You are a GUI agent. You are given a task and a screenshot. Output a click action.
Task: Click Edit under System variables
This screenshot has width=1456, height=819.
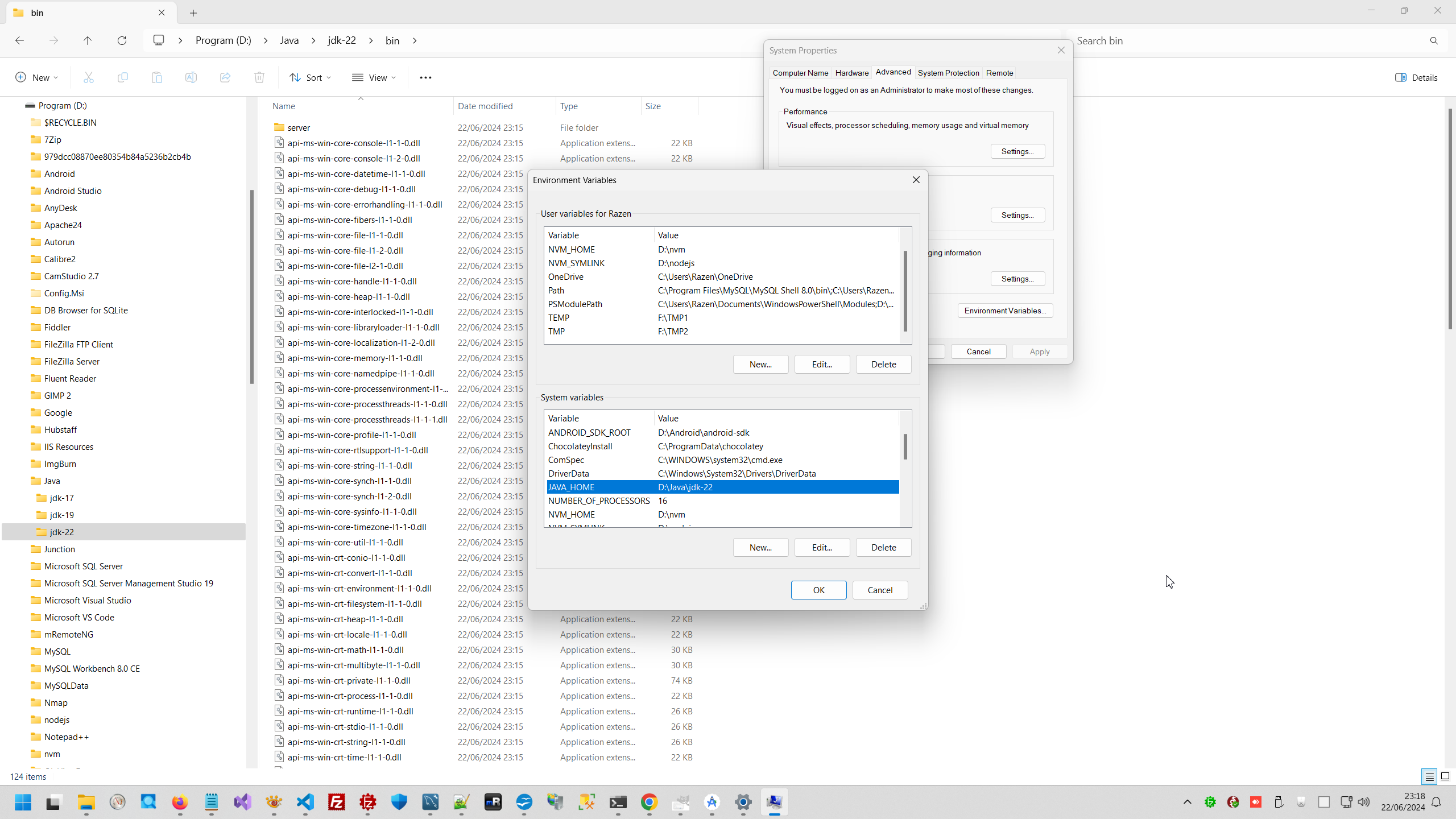coord(822,547)
